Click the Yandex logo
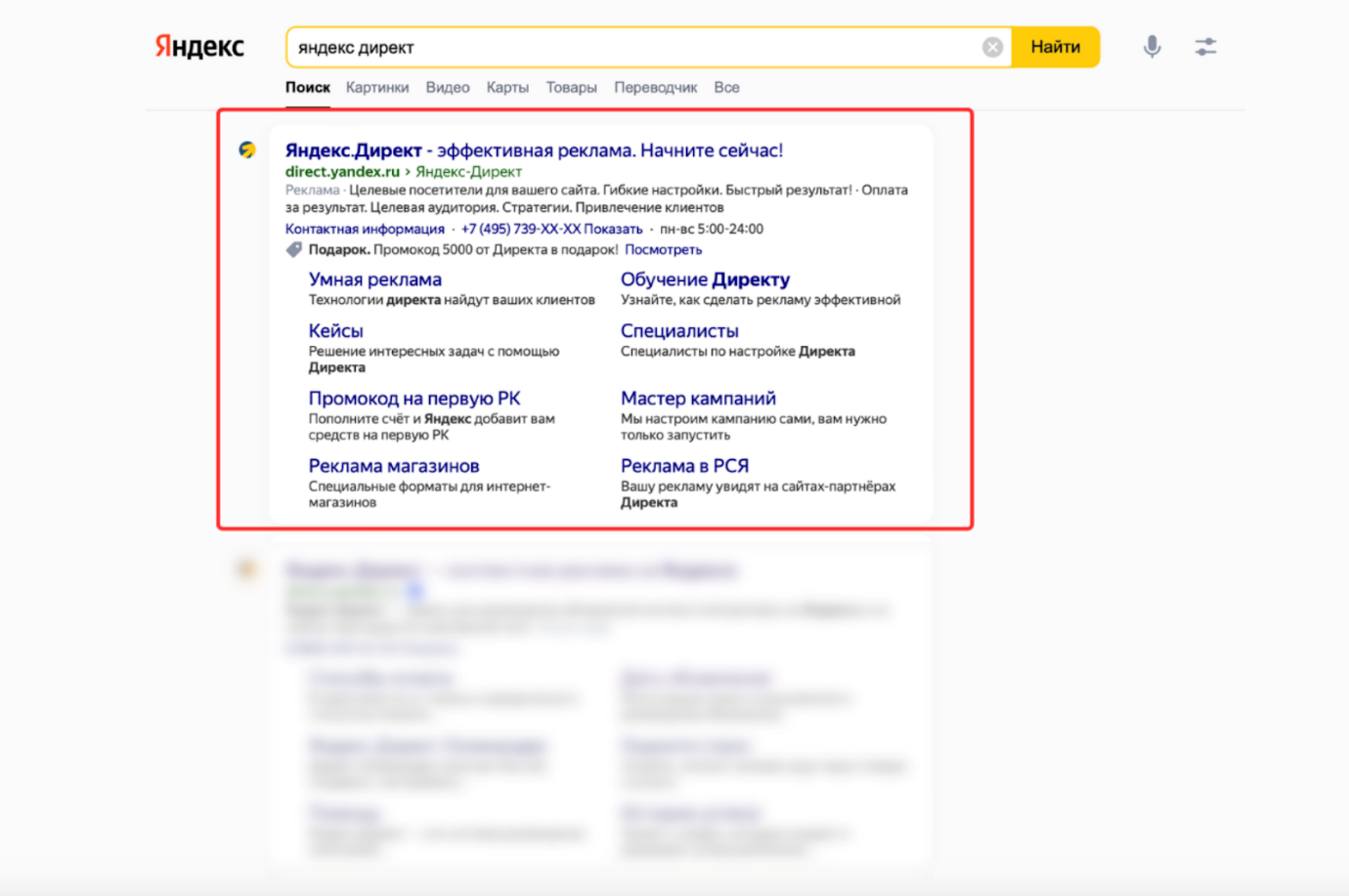Screen dimensions: 1349x896 (x=199, y=47)
